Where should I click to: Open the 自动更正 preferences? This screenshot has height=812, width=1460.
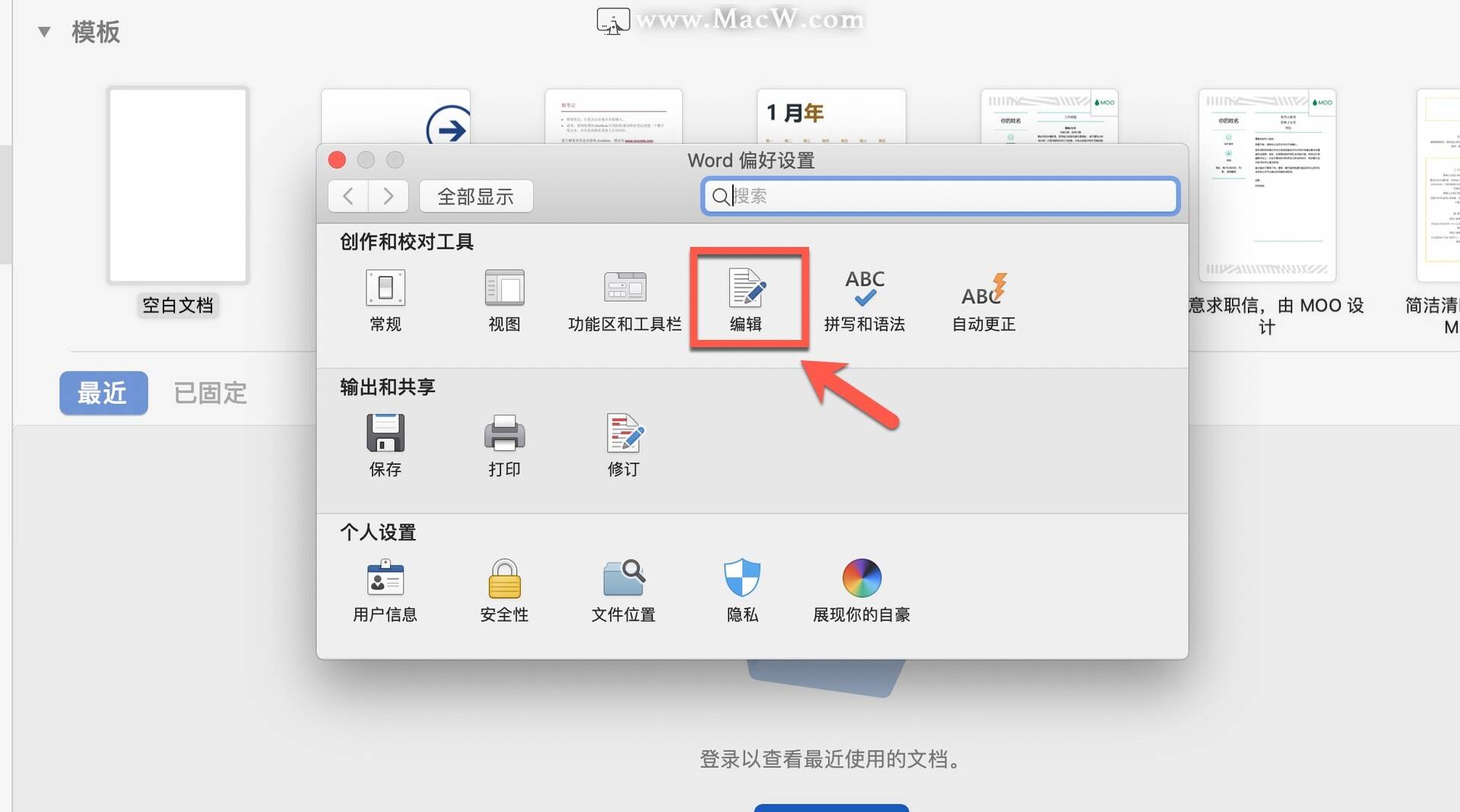(982, 298)
